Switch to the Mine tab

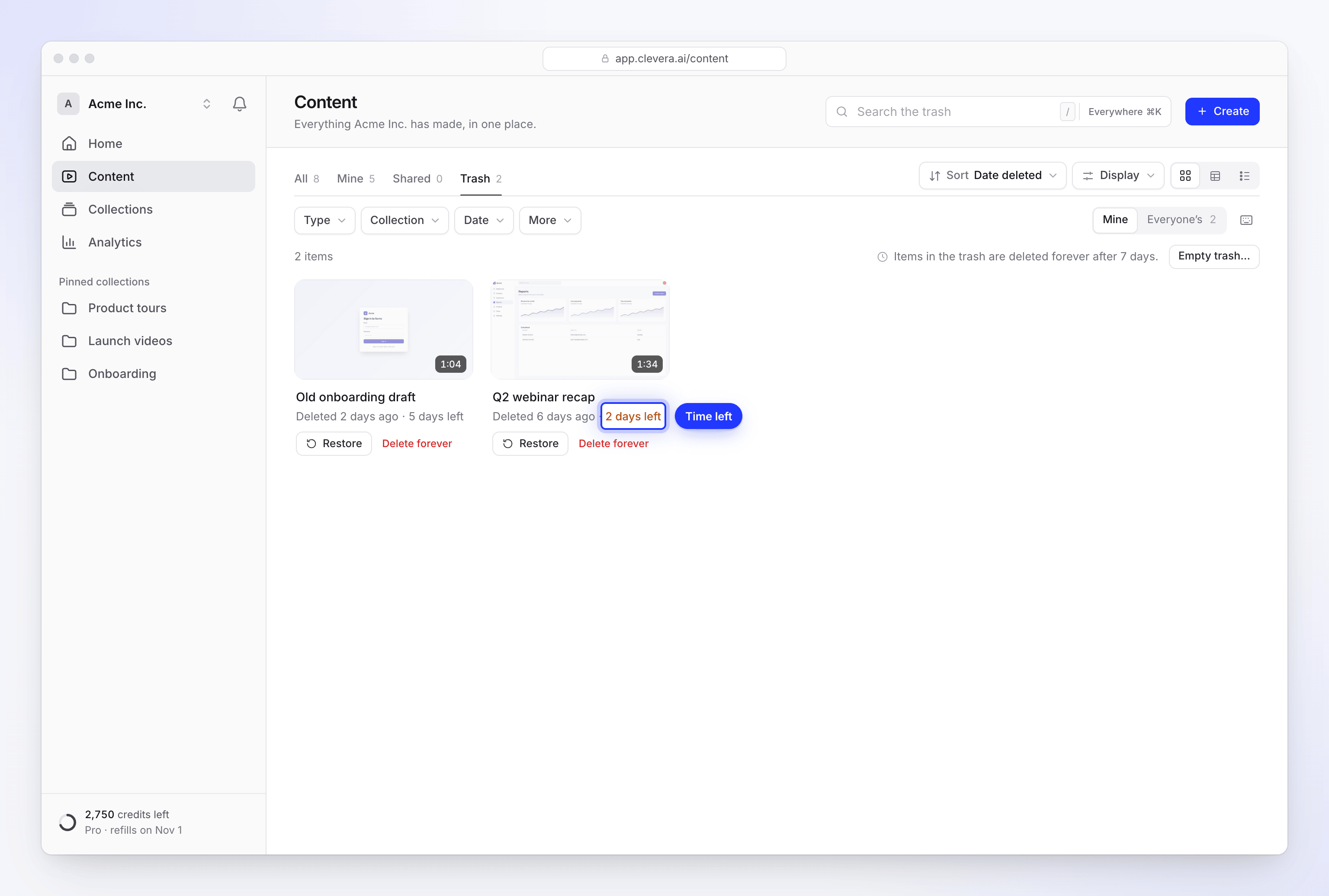(x=356, y=178)
